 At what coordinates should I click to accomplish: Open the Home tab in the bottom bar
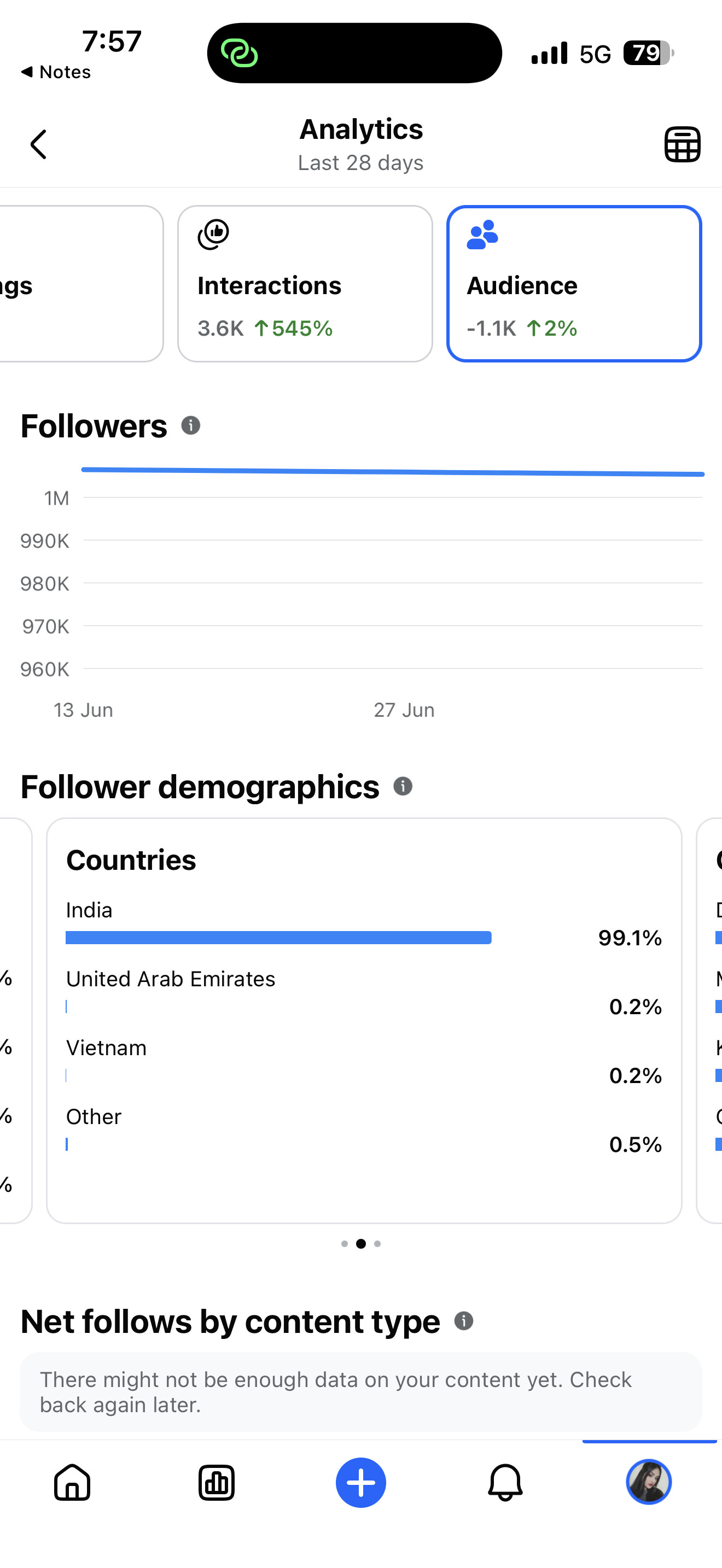72,1482
